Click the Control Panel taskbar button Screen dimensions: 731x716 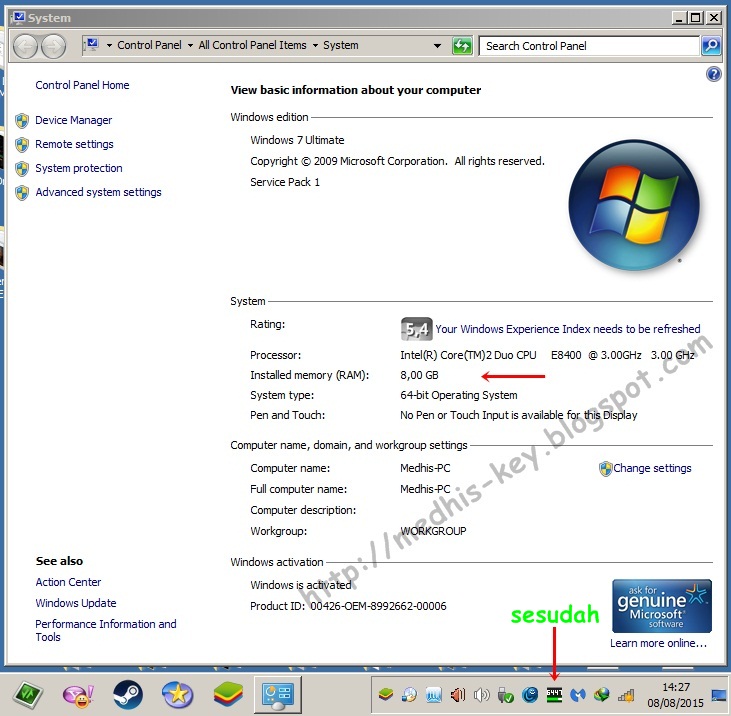(278, 695)
